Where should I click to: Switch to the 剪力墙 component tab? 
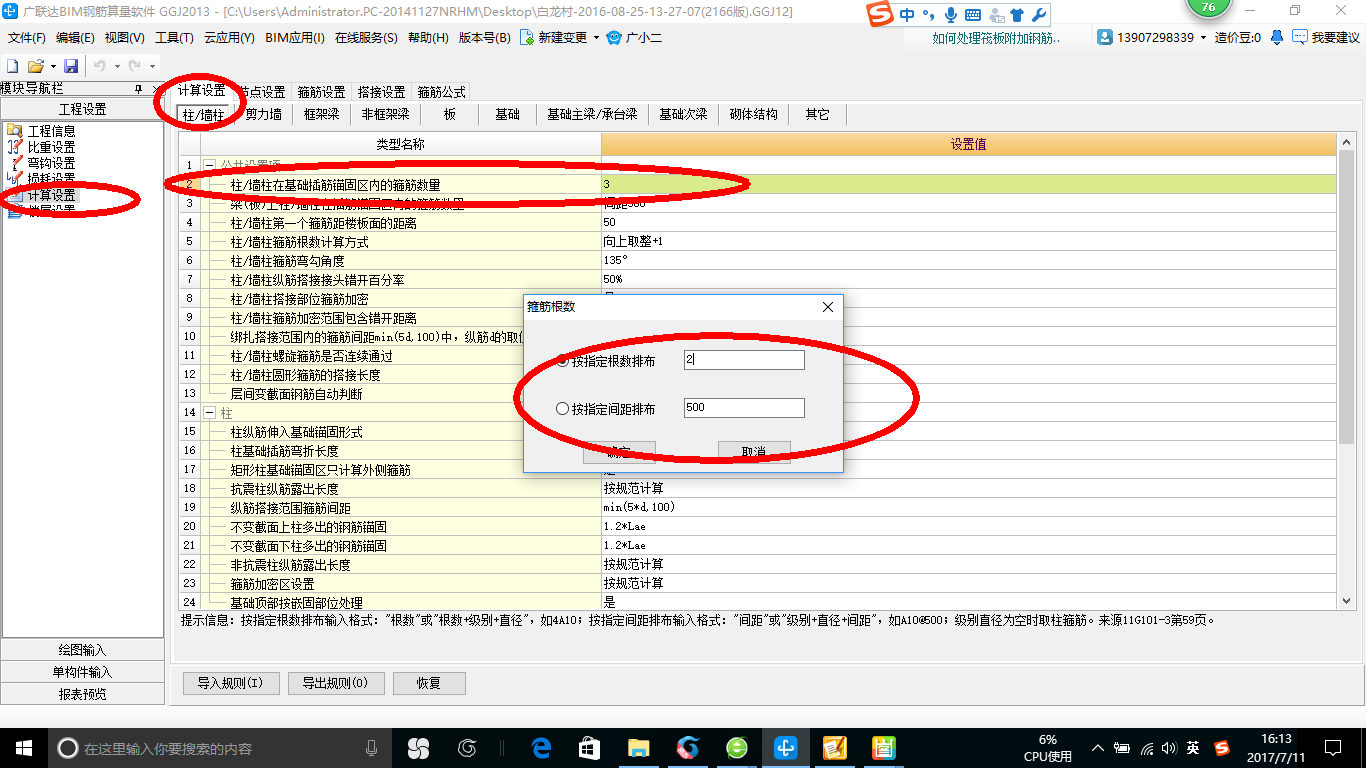(264, 114)
